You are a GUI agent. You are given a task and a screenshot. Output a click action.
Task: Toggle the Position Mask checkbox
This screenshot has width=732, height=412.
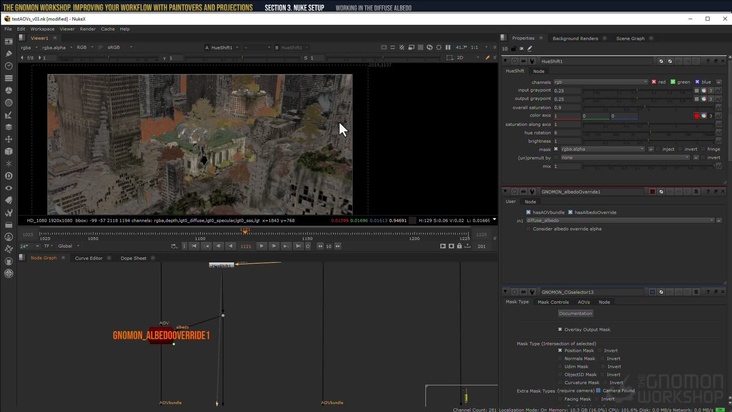[x=560, y=350]
